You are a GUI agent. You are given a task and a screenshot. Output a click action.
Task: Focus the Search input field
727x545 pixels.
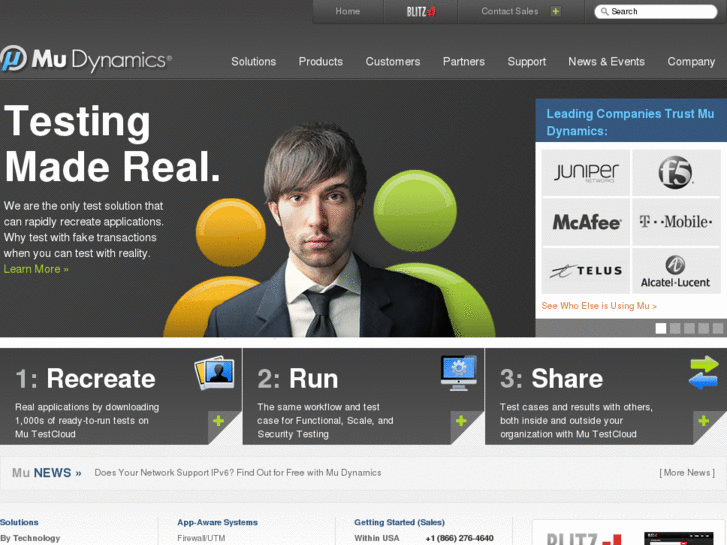(655, 12)
